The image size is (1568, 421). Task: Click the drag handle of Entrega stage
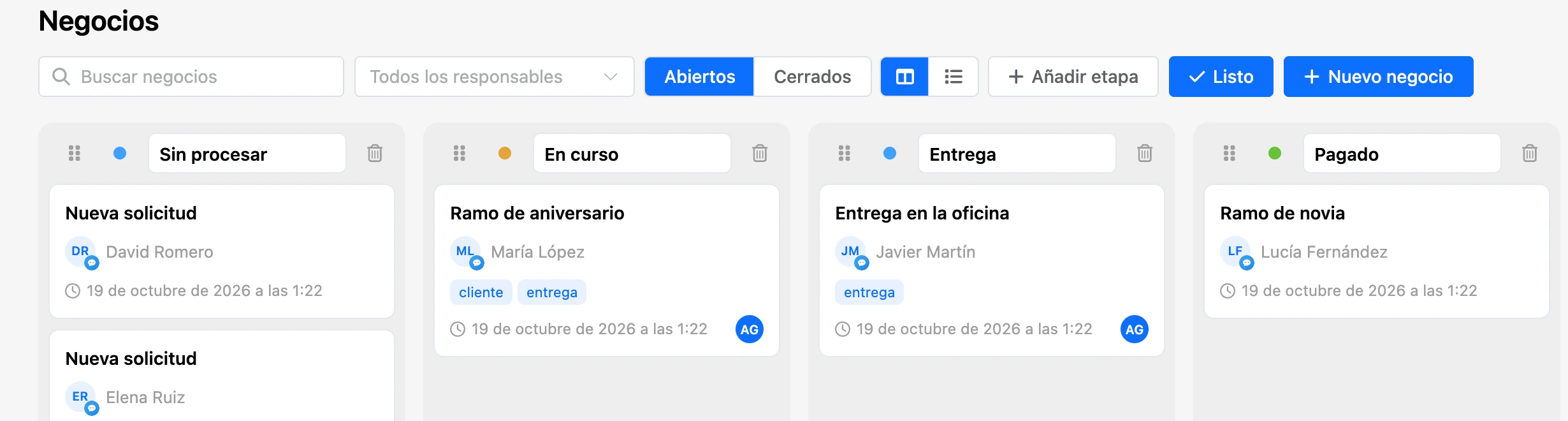pyautogui.click(x=845, y=153)
